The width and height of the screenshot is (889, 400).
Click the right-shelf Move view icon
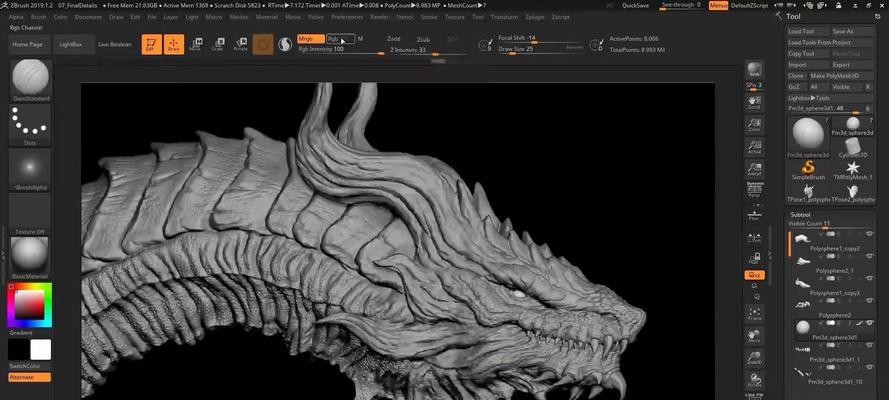point(754,336)
